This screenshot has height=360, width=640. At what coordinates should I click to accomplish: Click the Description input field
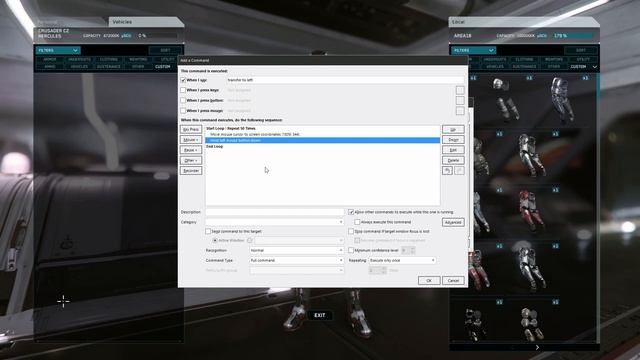[275, 212]
